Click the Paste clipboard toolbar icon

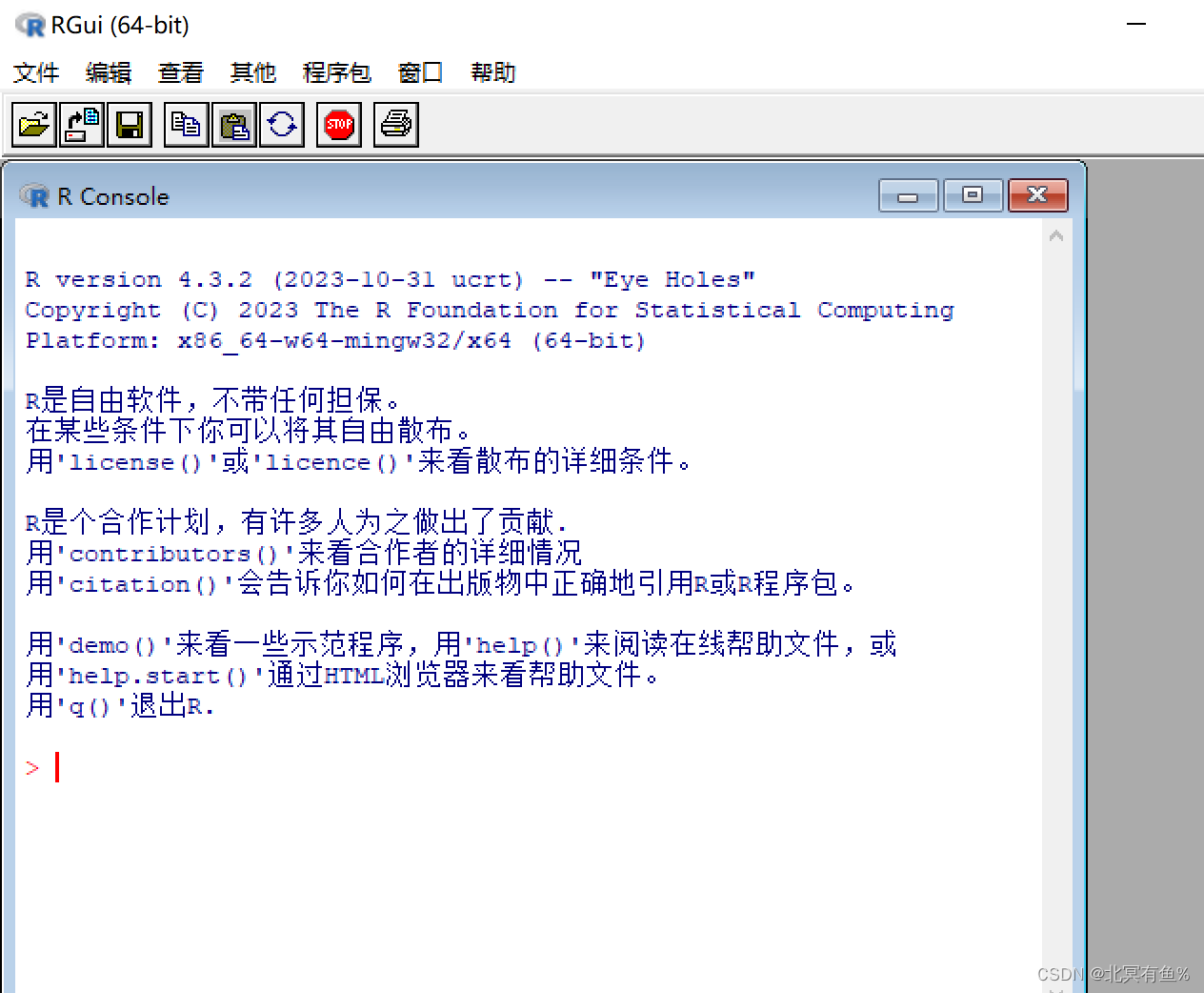[x=234, y=125]
